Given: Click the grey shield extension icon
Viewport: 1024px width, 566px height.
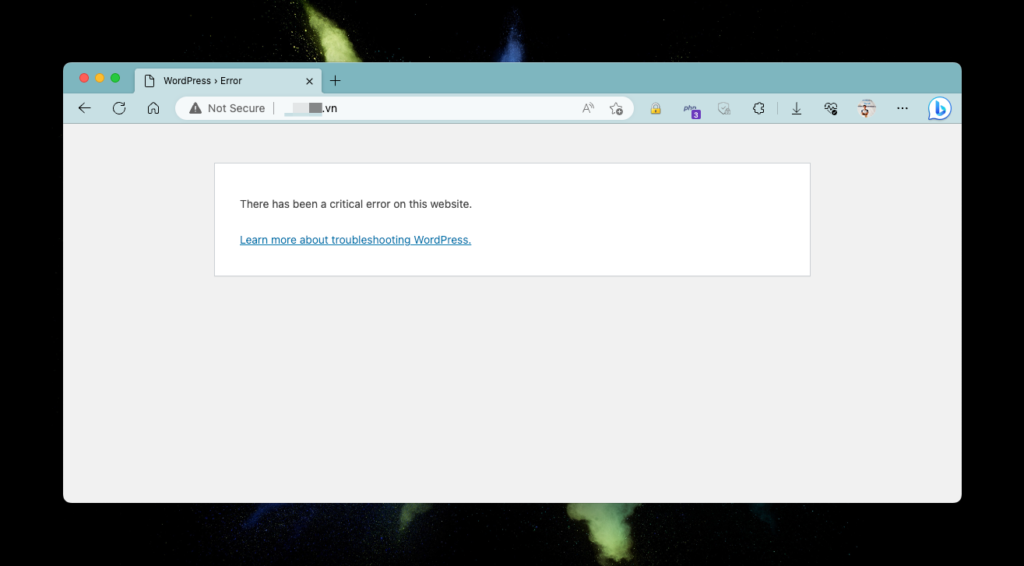Looking at the screenshot, I should point(724,108).
